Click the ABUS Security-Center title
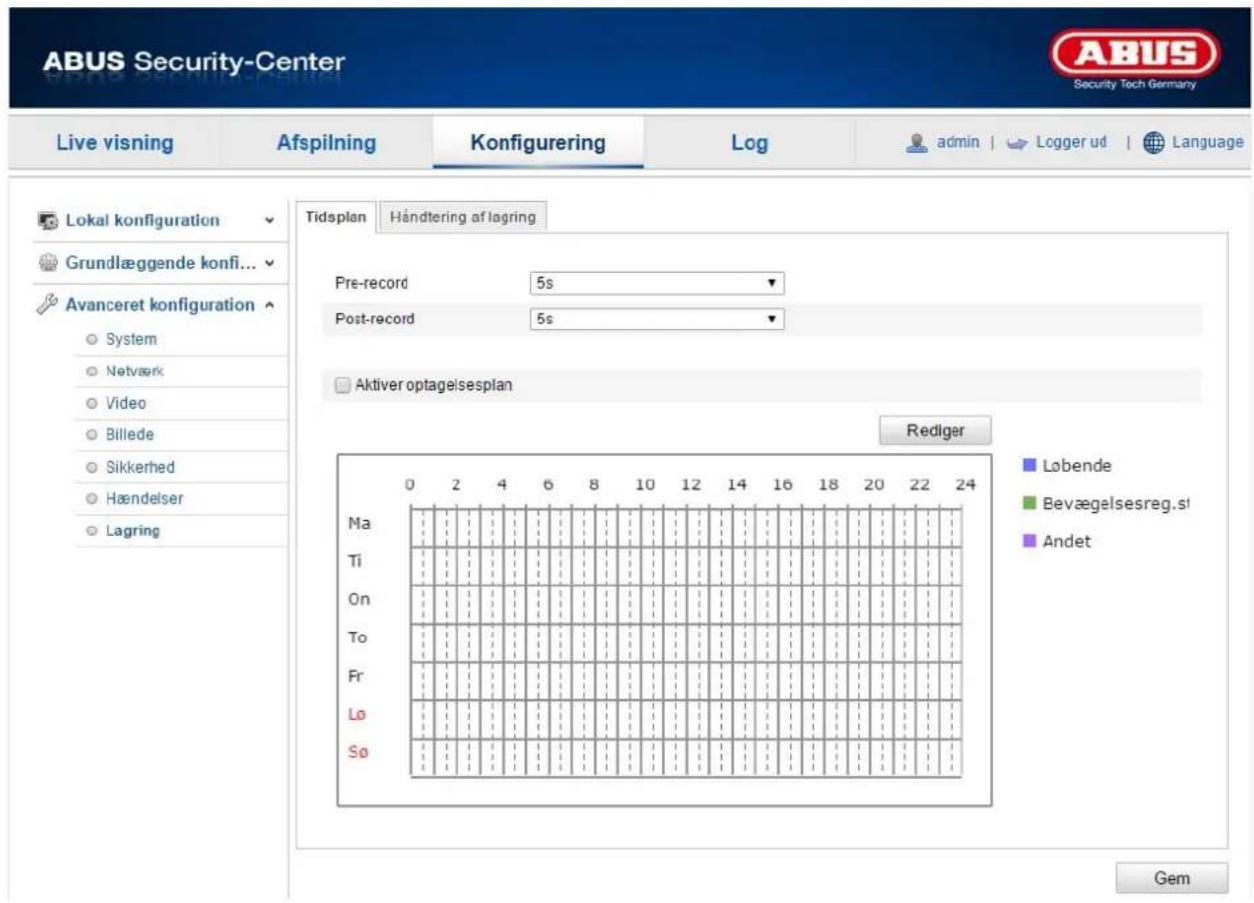Viewport: 1254px width, 903px height. (194, 62)
